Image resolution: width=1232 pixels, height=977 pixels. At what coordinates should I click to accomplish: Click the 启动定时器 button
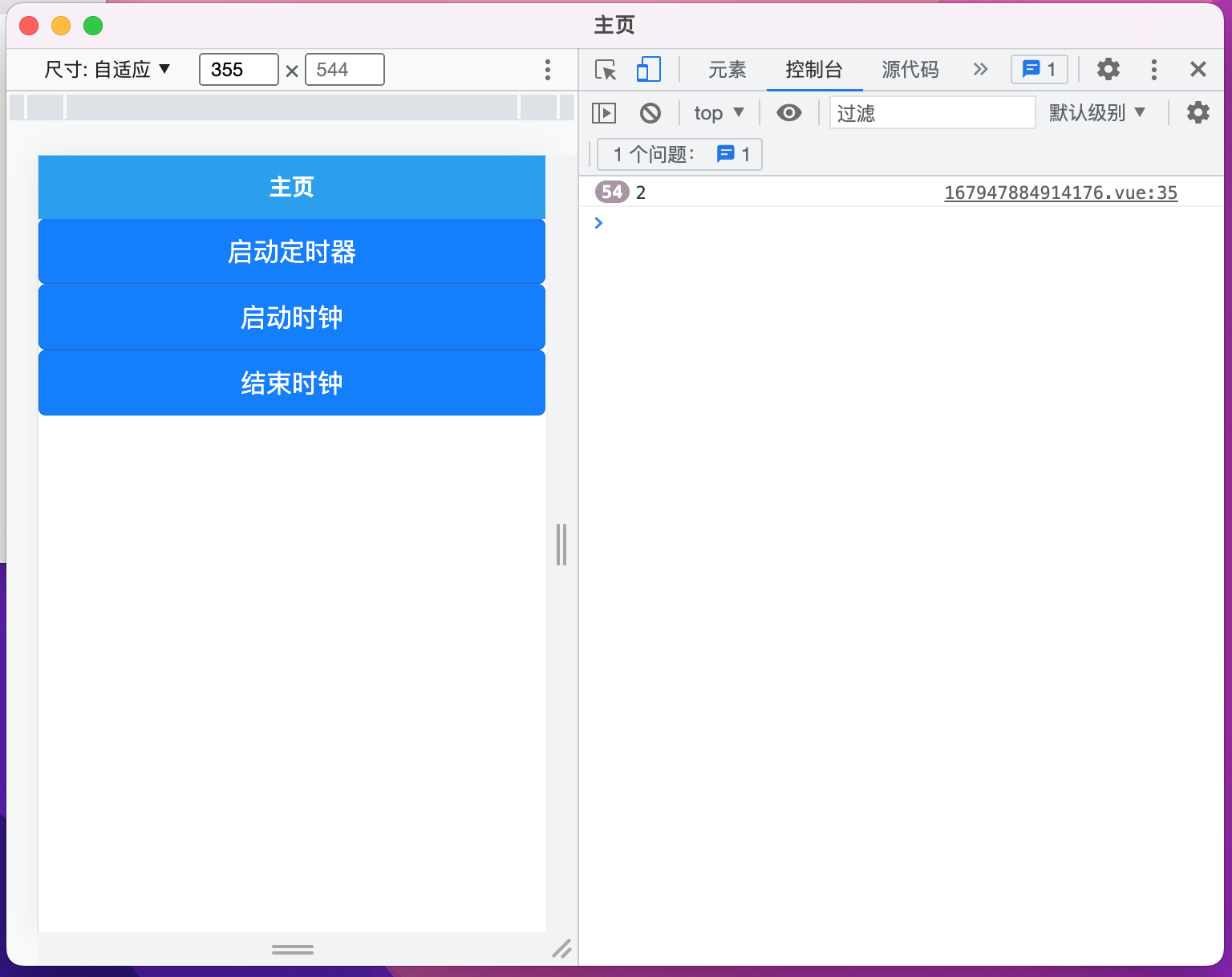[292, 252]
